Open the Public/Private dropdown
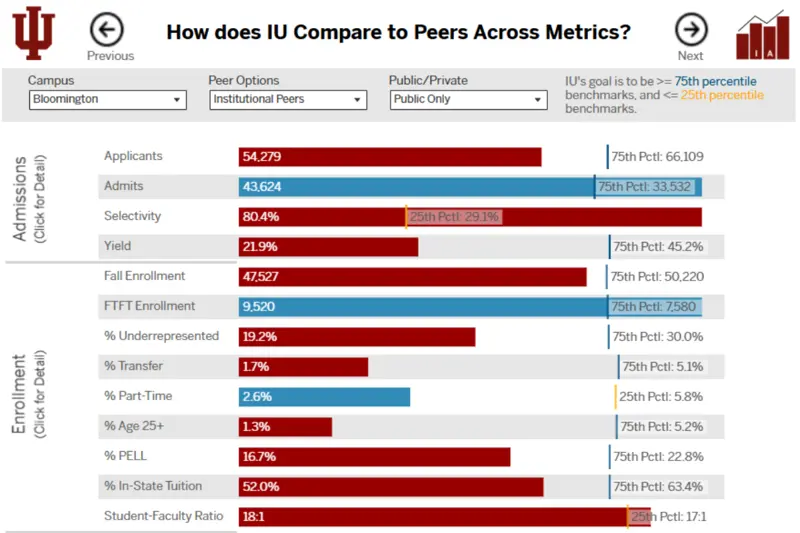The height and width of the screenshot is (533, 800). coord(469,100)
